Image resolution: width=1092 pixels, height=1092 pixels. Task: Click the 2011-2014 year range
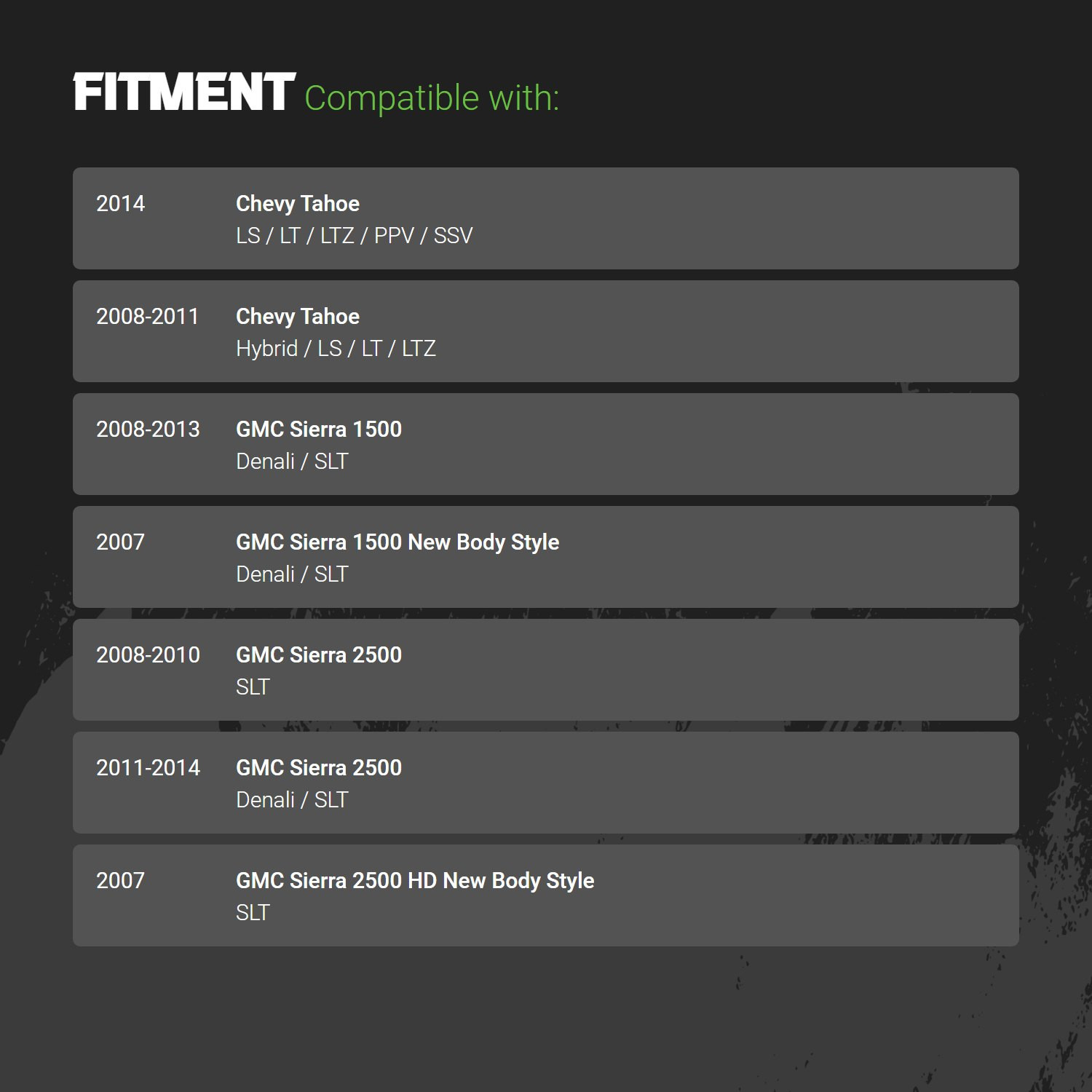coord(148,768)
